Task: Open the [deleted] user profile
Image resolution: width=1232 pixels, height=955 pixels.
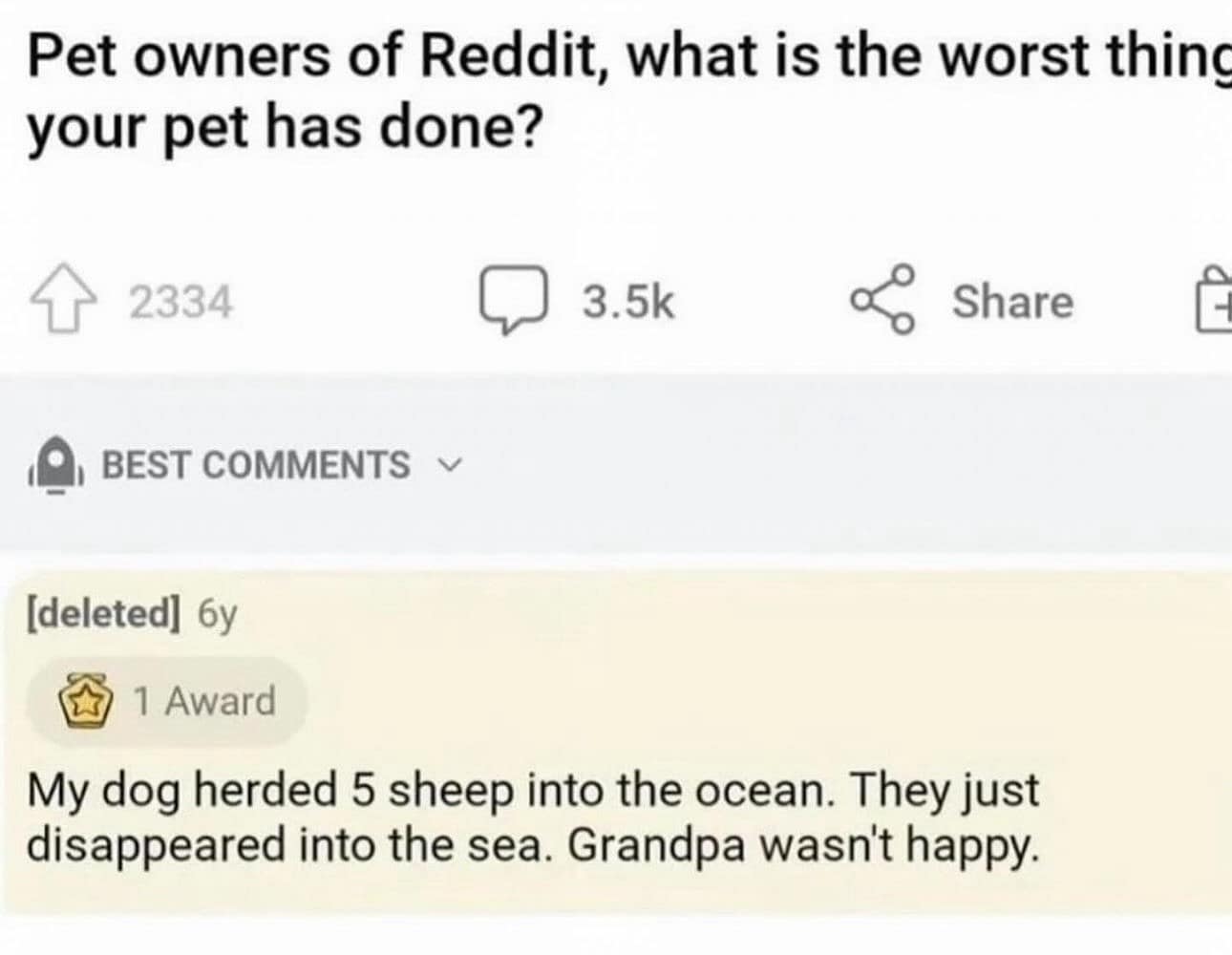Action: pyautogui.click(x=103, y=614)
